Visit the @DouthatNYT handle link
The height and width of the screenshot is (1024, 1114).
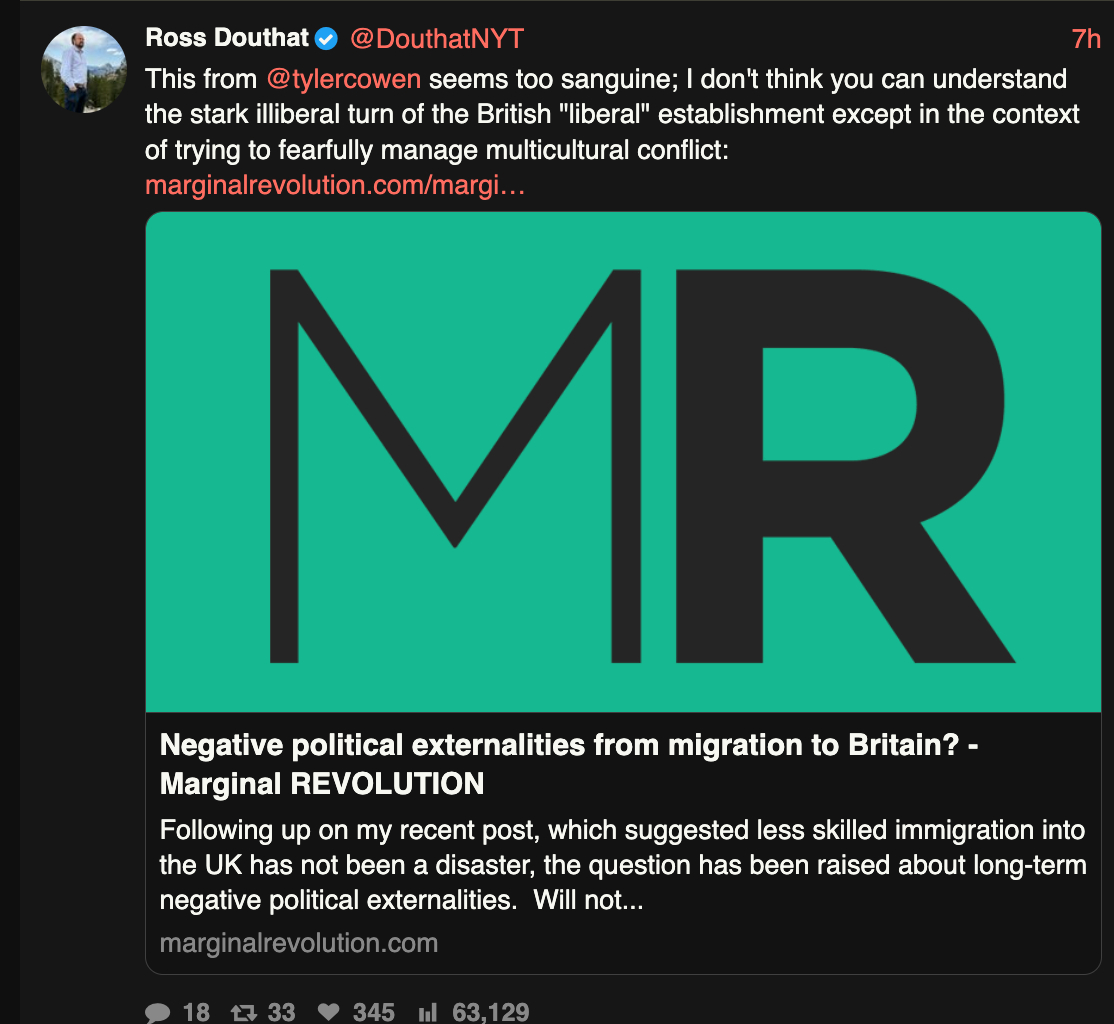pos(436,39)
